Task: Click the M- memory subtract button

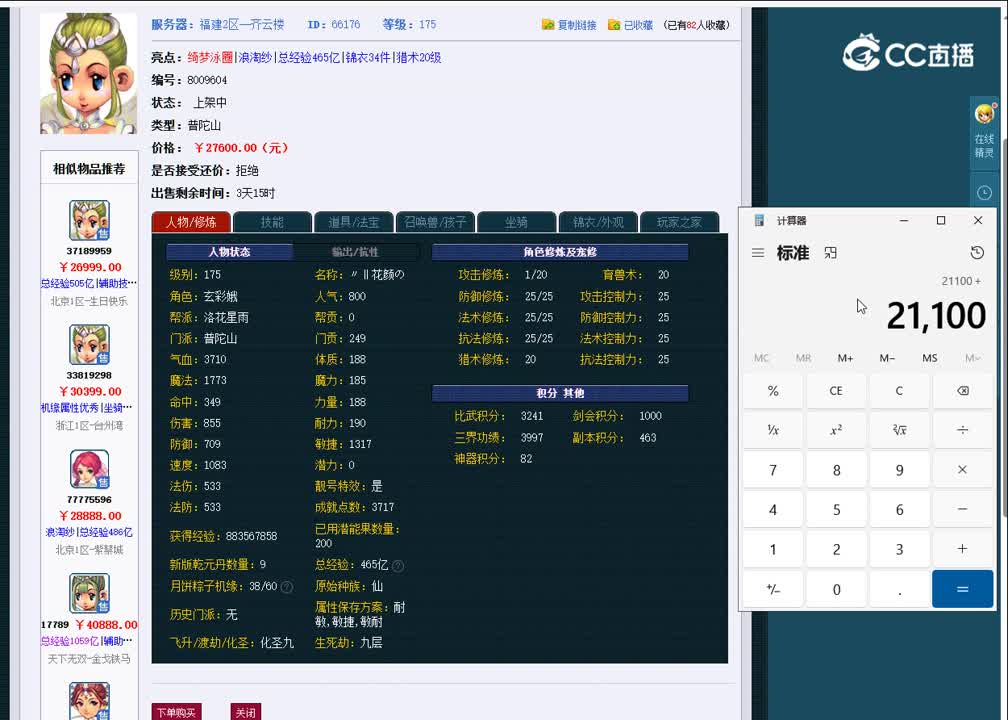Action: (x=887, y=358)
